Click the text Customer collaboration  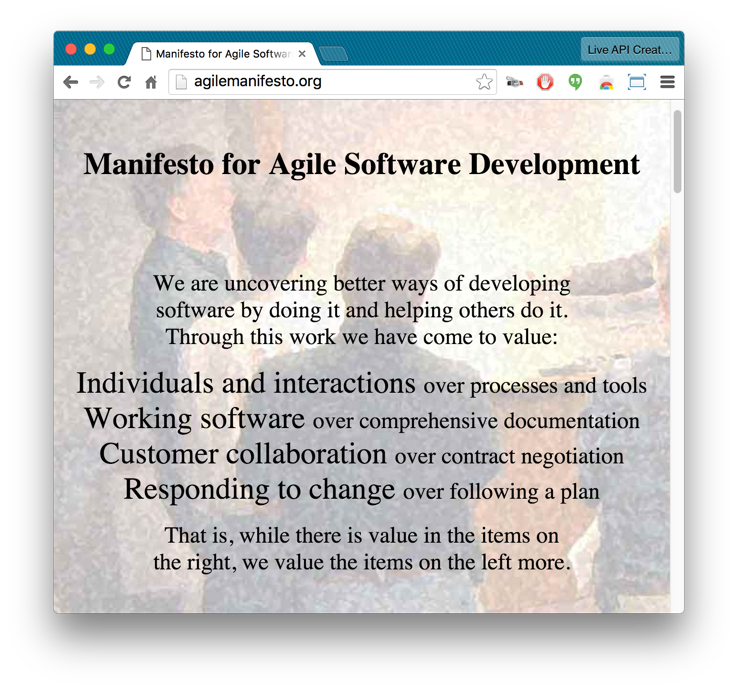point(243,454)
